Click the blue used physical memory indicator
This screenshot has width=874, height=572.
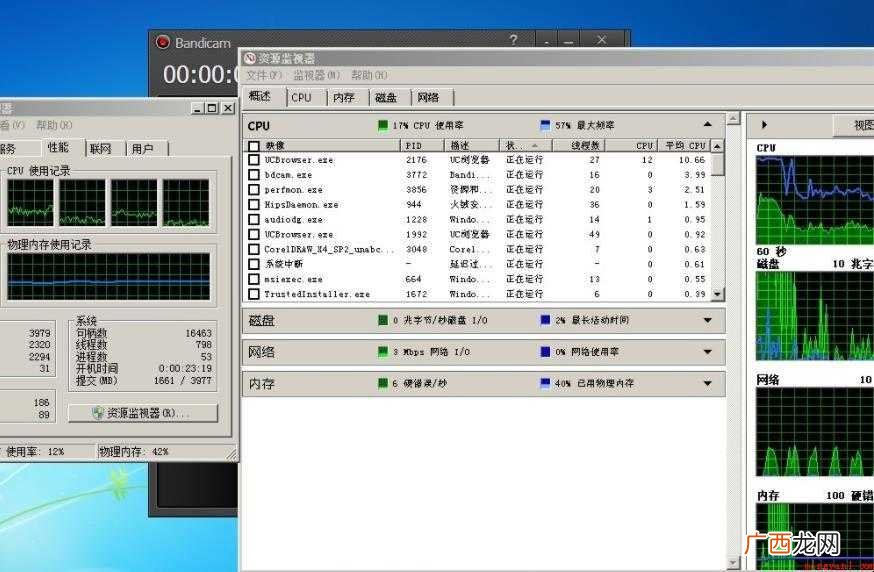[545, 384]
